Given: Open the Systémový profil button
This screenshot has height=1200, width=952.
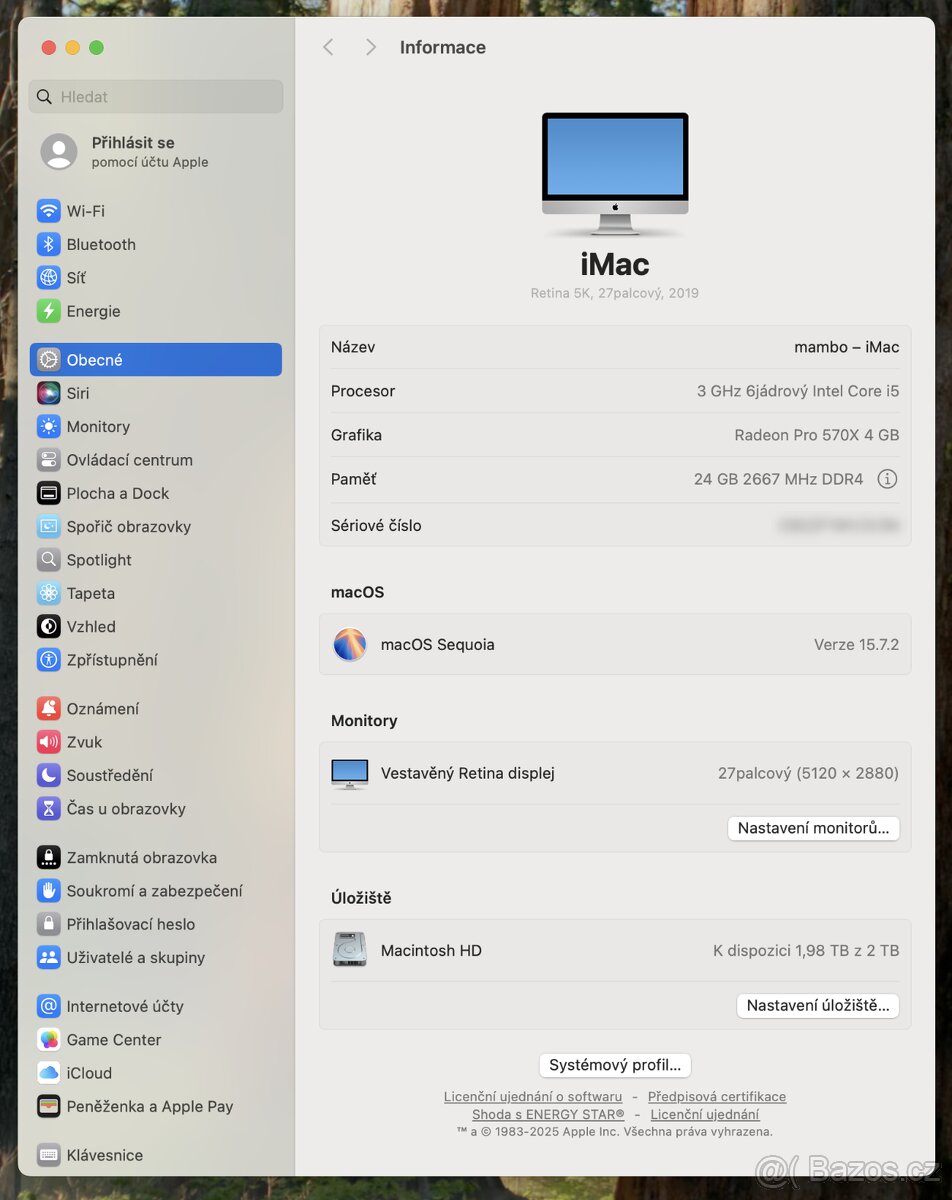Looking at the screenshot, I should pyautogui.click(x=614, y=1065).
